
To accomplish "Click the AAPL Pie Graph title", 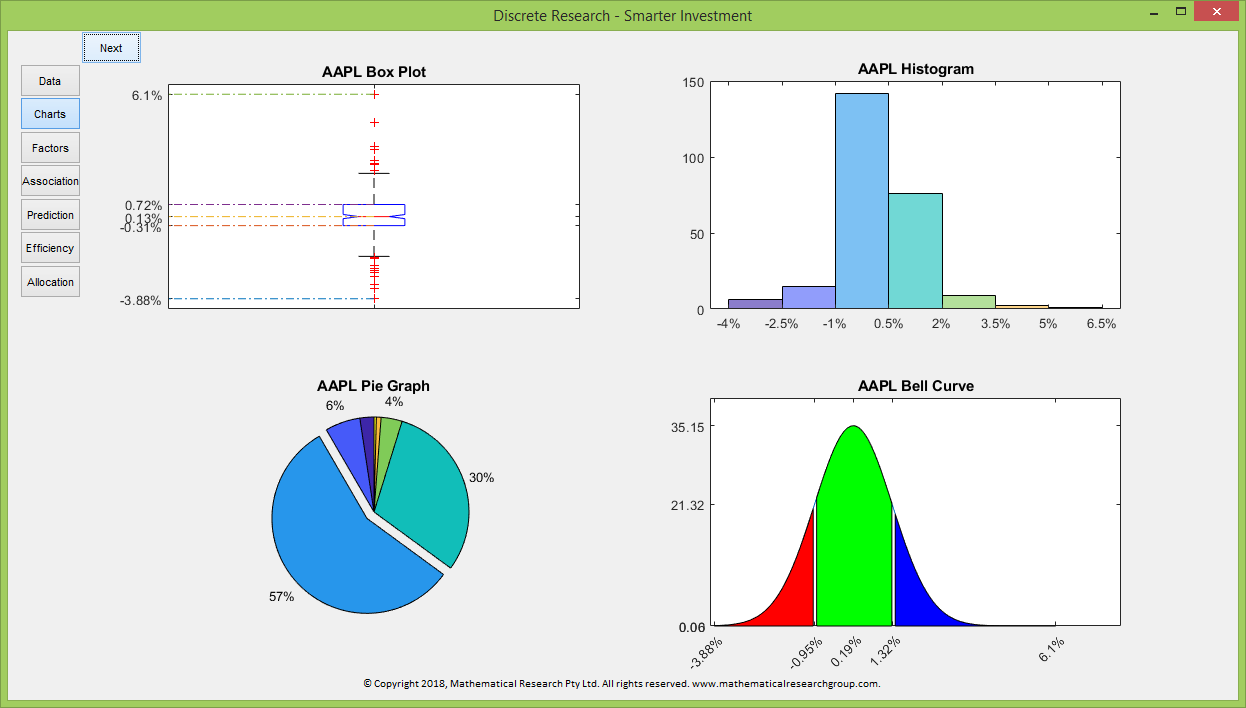I will [x=373, y=386].
